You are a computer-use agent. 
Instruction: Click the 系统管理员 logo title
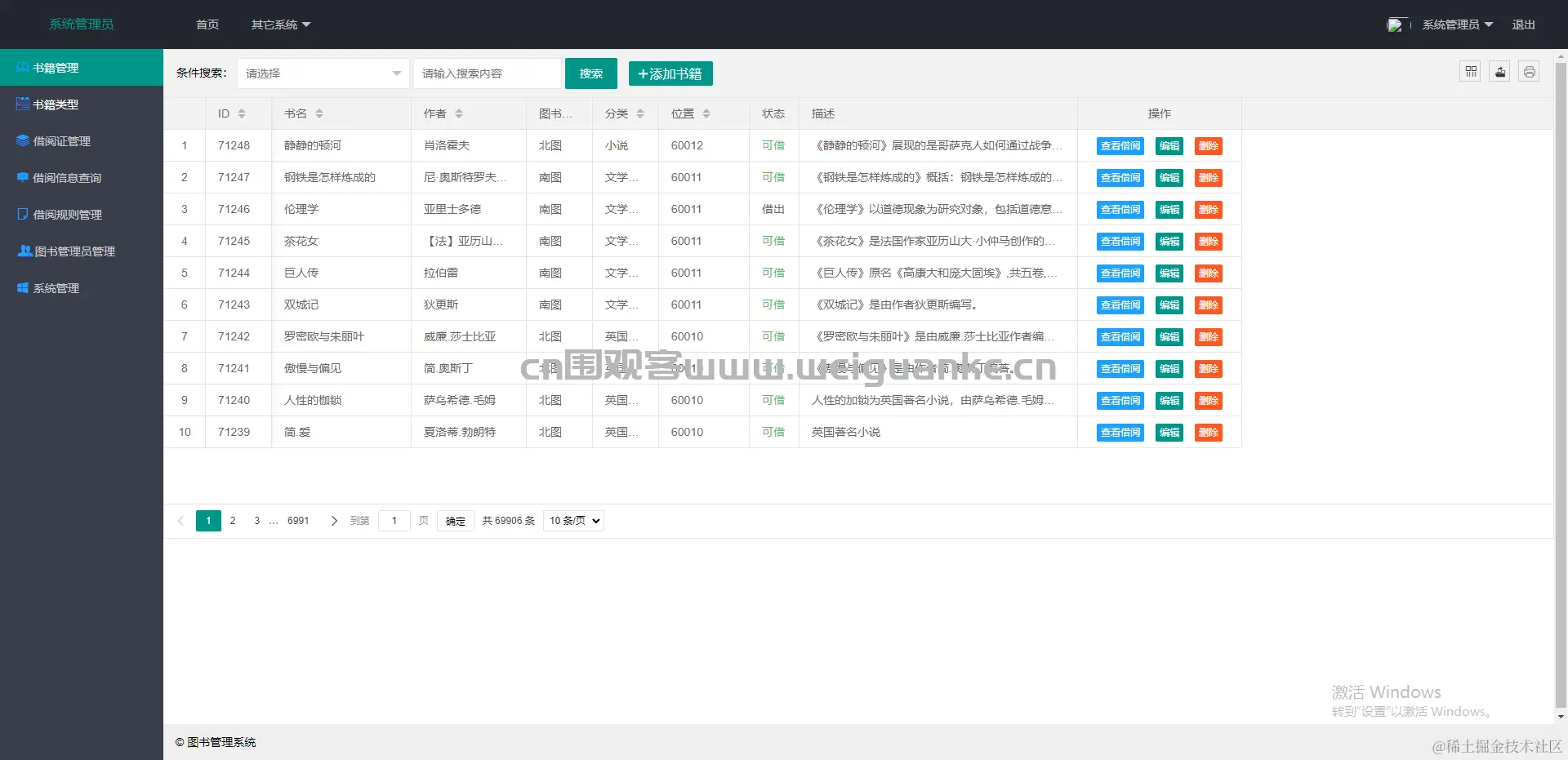[x=82, y=24]
